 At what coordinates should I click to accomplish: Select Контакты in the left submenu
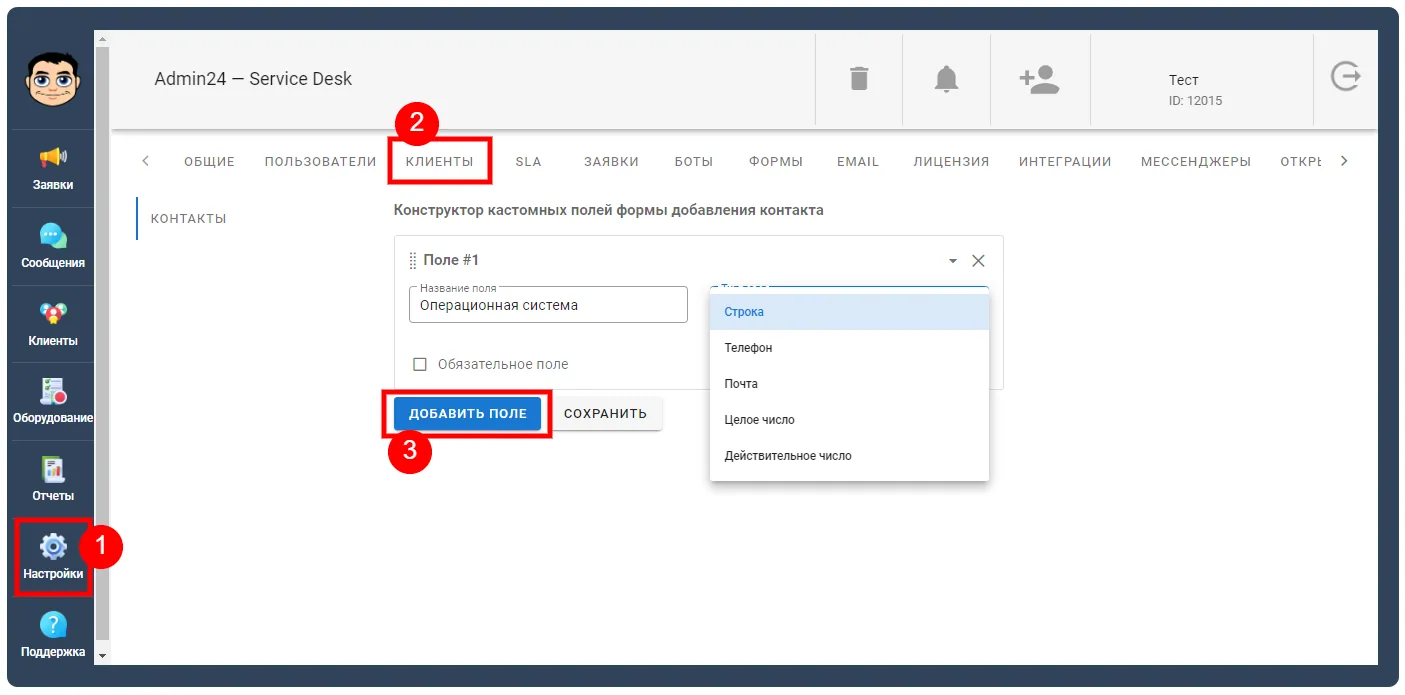click(188, 218)
